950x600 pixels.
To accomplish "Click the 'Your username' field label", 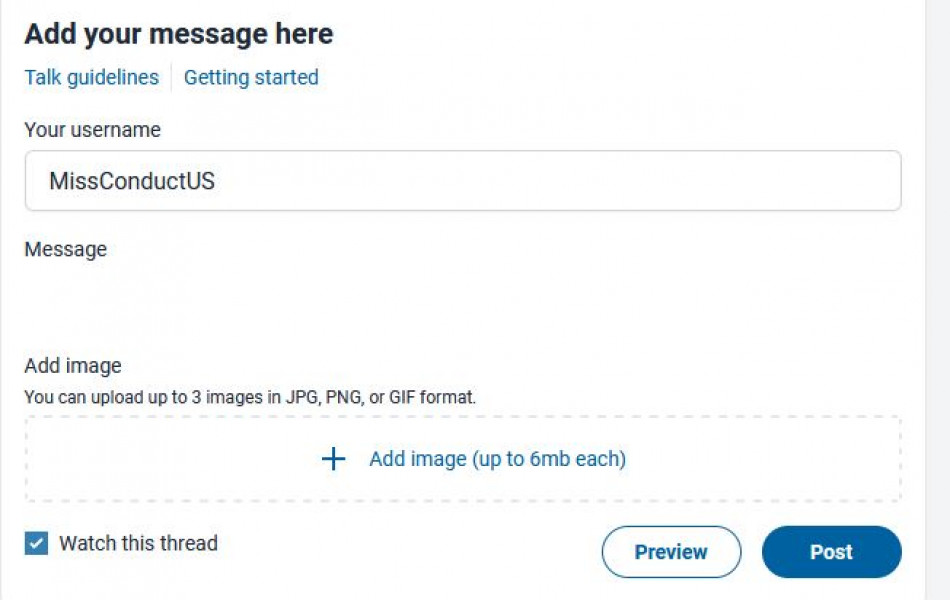I will [92, 130].
